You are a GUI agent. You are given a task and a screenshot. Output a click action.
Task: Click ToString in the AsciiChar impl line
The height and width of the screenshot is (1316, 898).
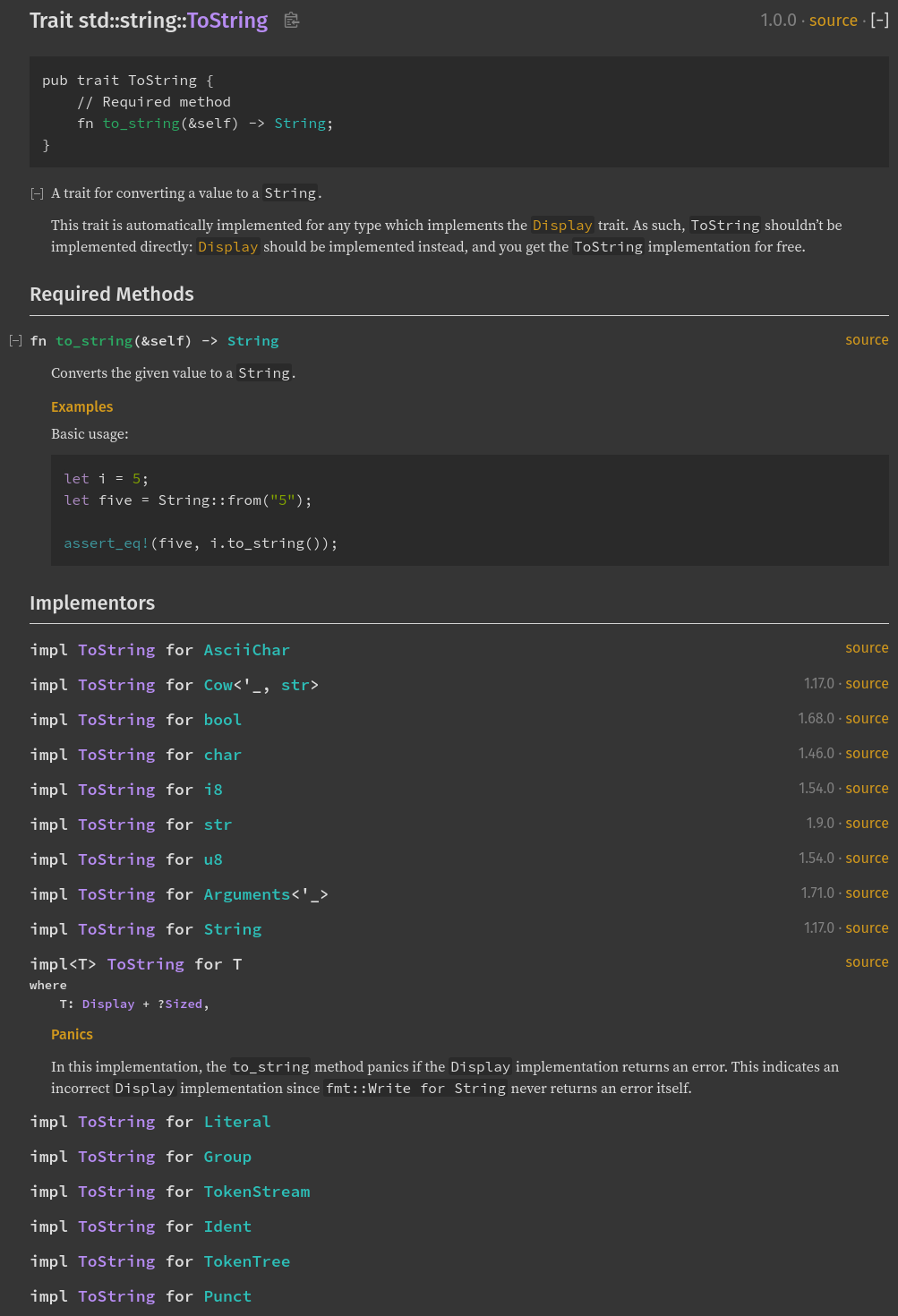pyautogui.click(x=116, y=650)
